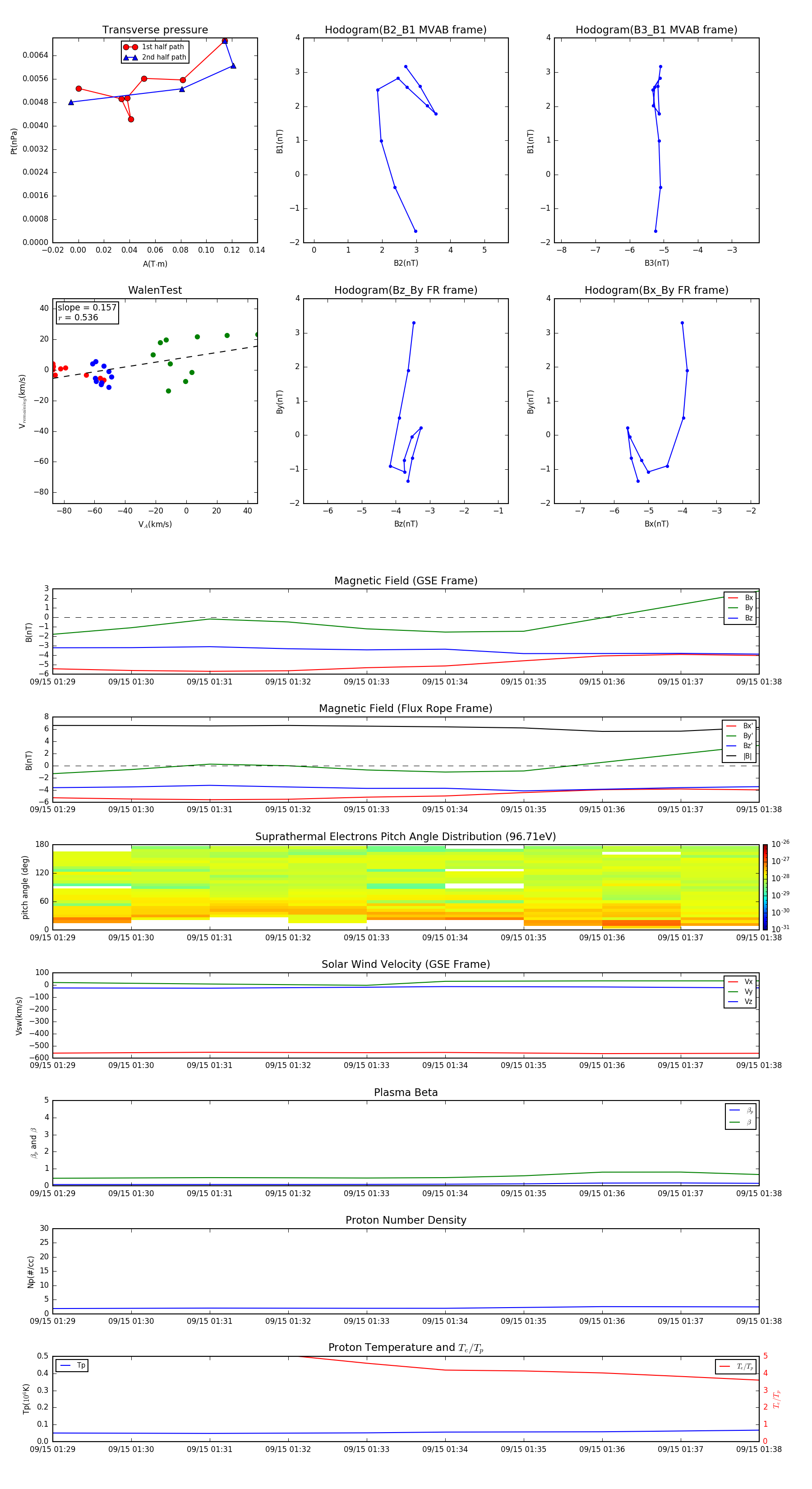
Task: Click the 'Vsw(km/s)' y-axis label
Action: pyautogui.click(x=19, y=1016)
